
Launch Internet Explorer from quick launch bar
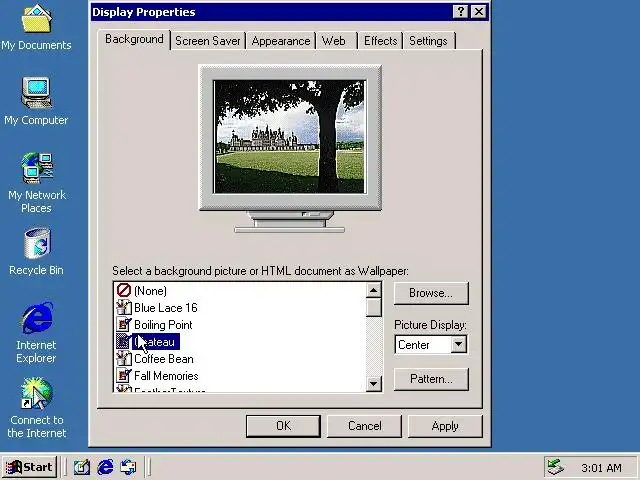(105, 467)
